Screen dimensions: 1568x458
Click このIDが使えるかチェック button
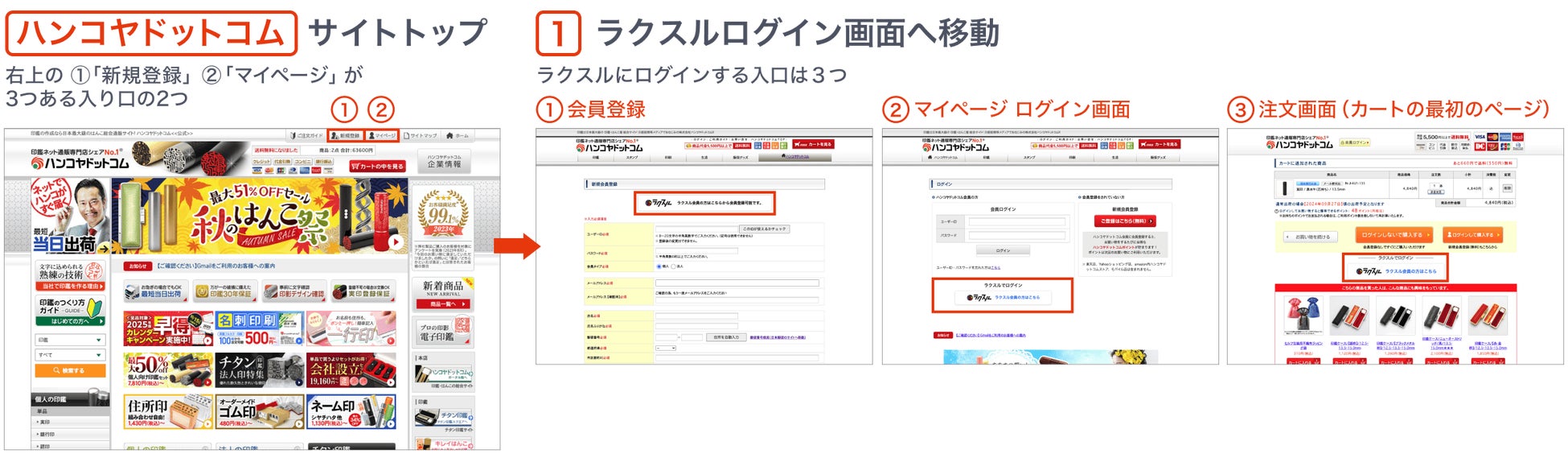(765, 229)
